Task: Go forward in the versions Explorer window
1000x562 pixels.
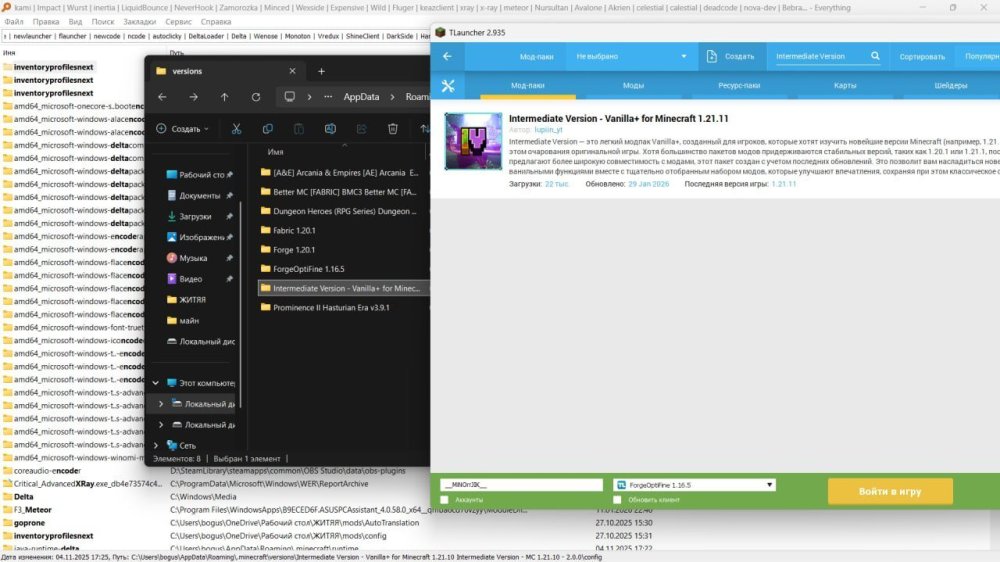Action: pos(193,97)
